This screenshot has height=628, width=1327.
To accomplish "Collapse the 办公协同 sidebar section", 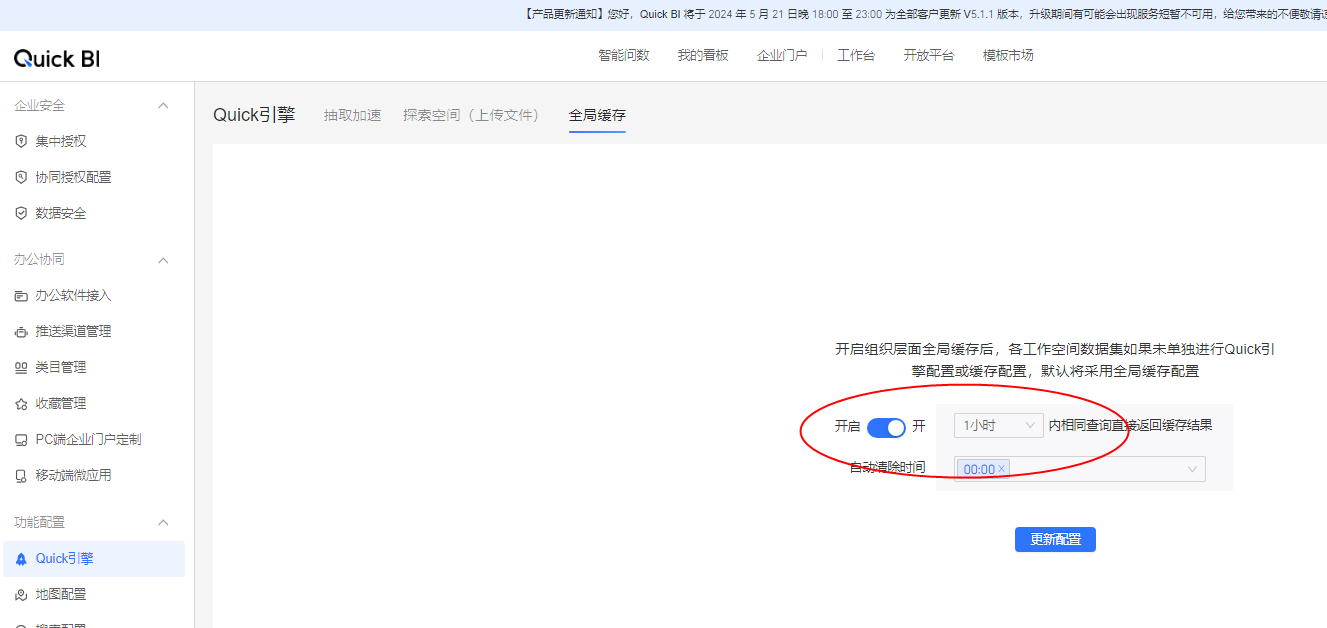I will pos(164,260).
